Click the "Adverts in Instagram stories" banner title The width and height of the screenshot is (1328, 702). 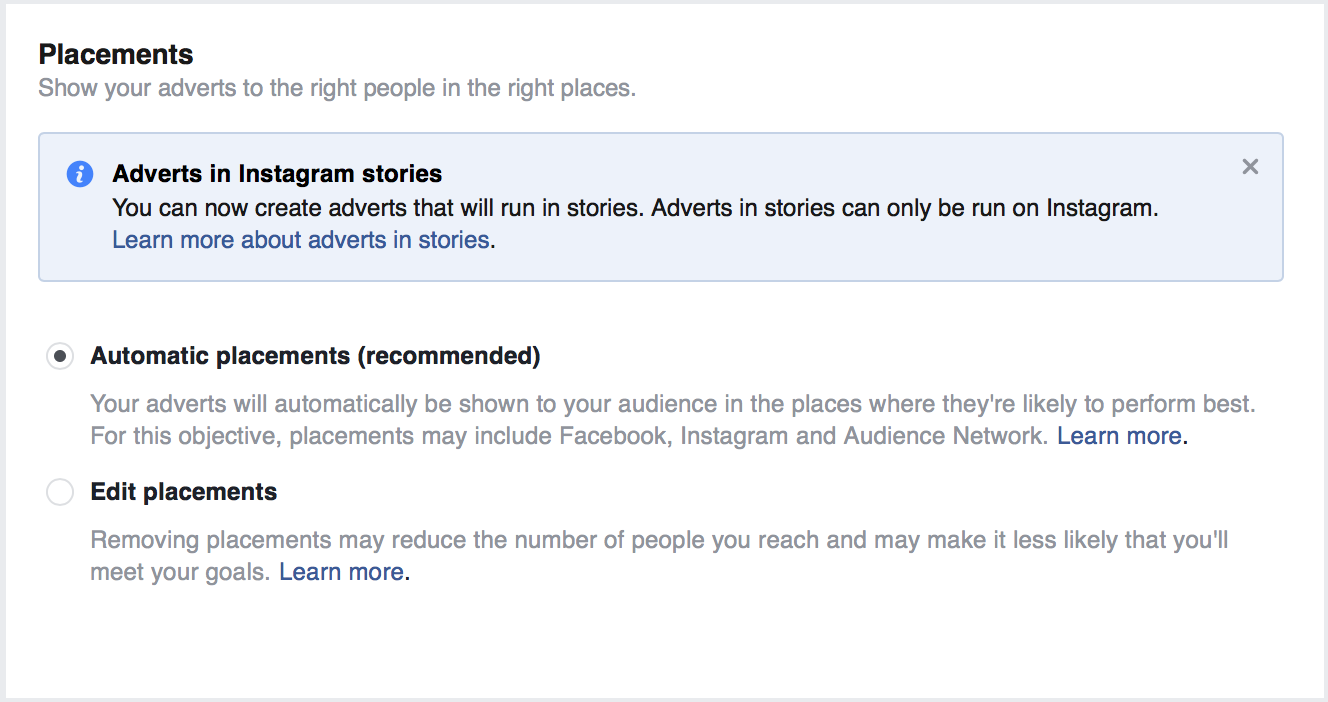(276, 173)
